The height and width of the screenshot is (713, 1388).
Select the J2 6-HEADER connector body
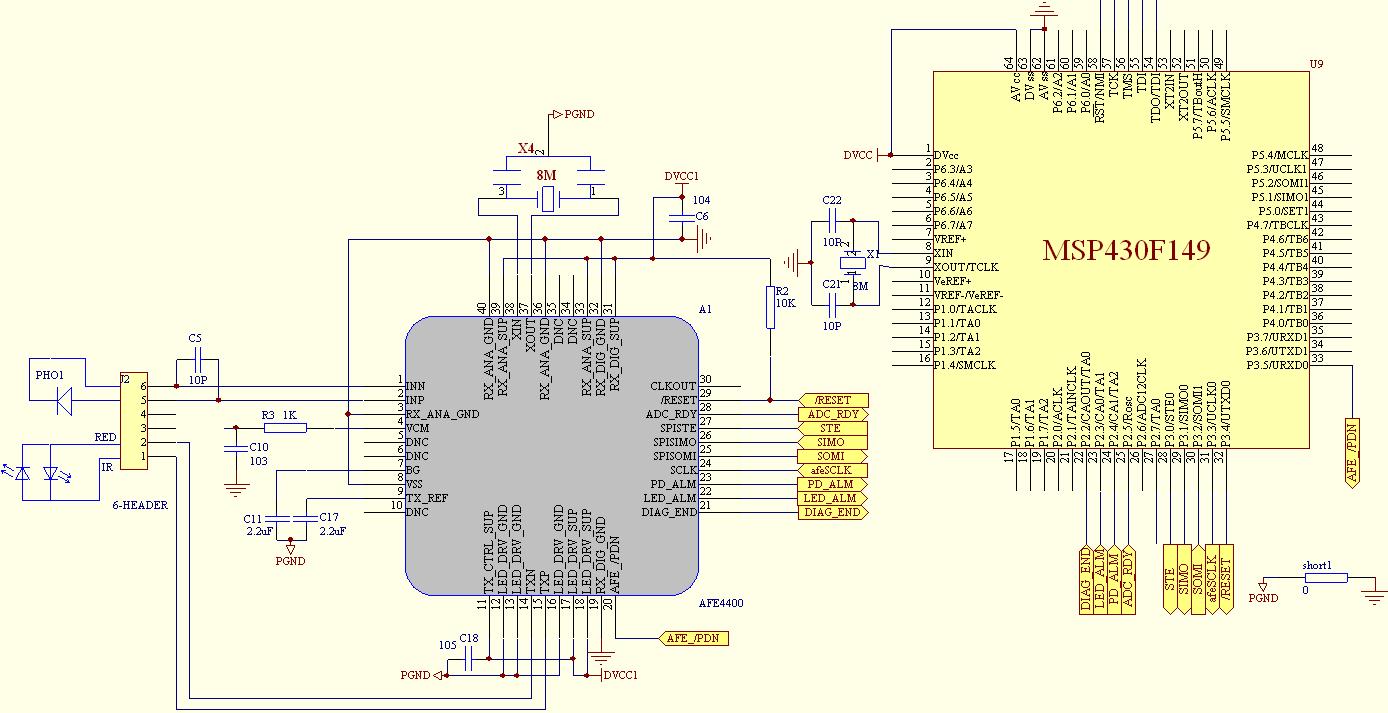coord(134,421)
